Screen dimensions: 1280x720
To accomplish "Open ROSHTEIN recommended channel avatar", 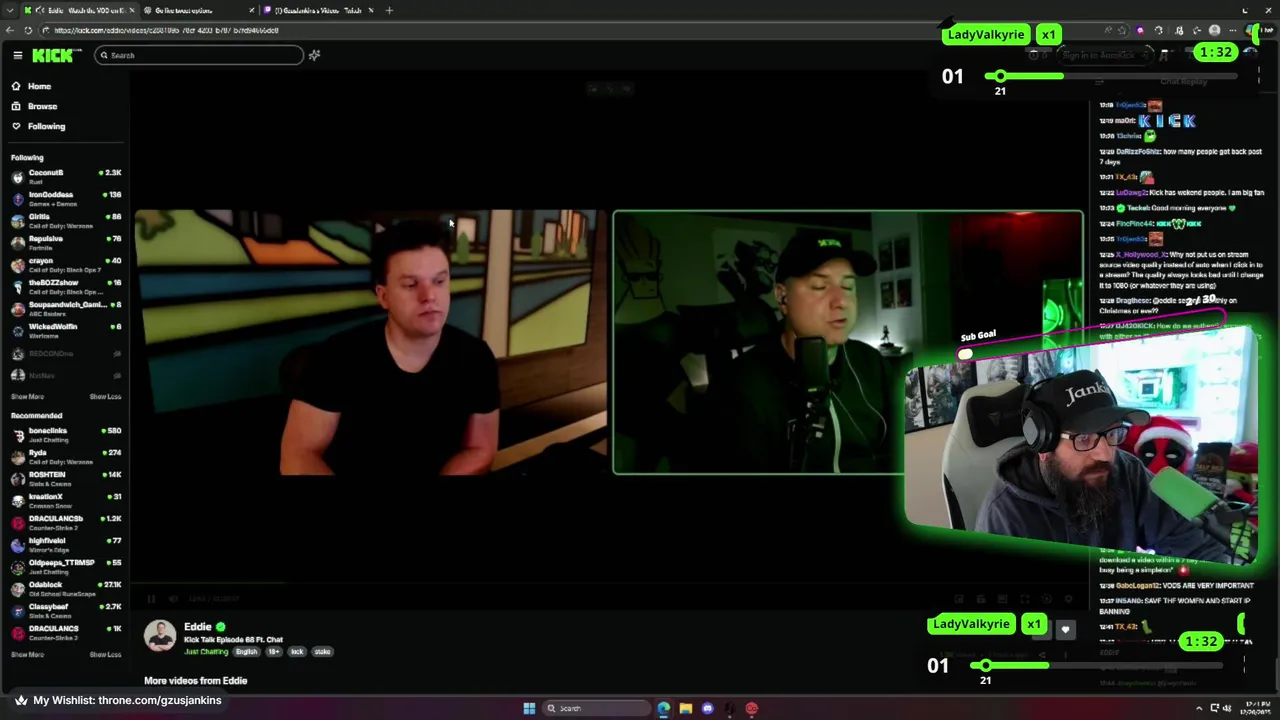I will point(17,478).
